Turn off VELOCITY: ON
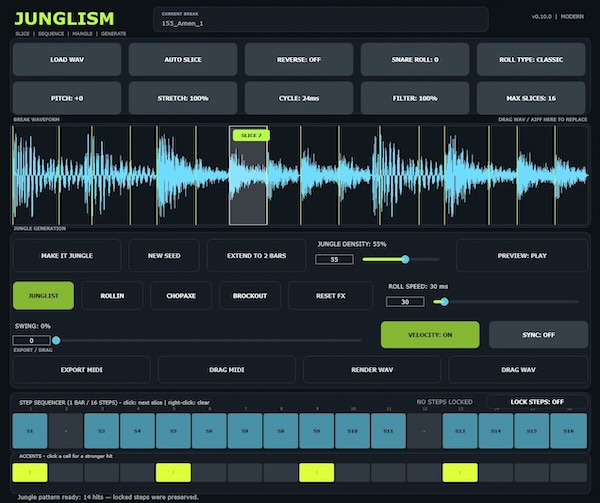 [430, 335]
